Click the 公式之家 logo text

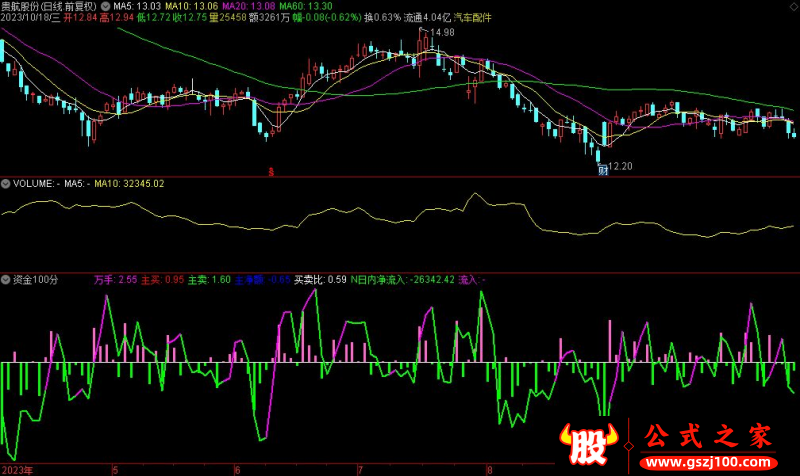click(710, 436)
